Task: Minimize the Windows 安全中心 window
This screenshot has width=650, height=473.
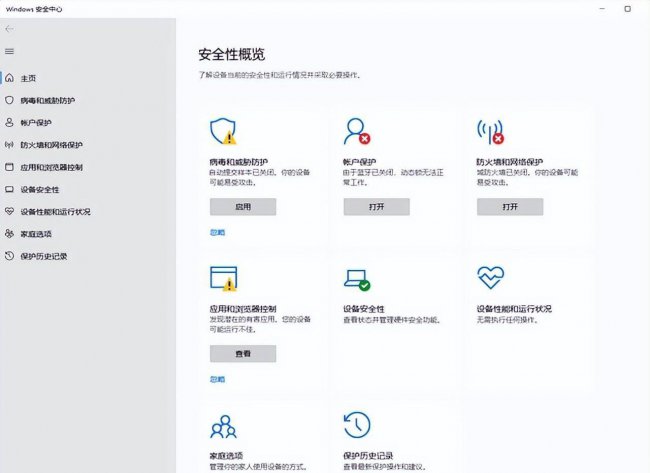Action: [602, 9]
